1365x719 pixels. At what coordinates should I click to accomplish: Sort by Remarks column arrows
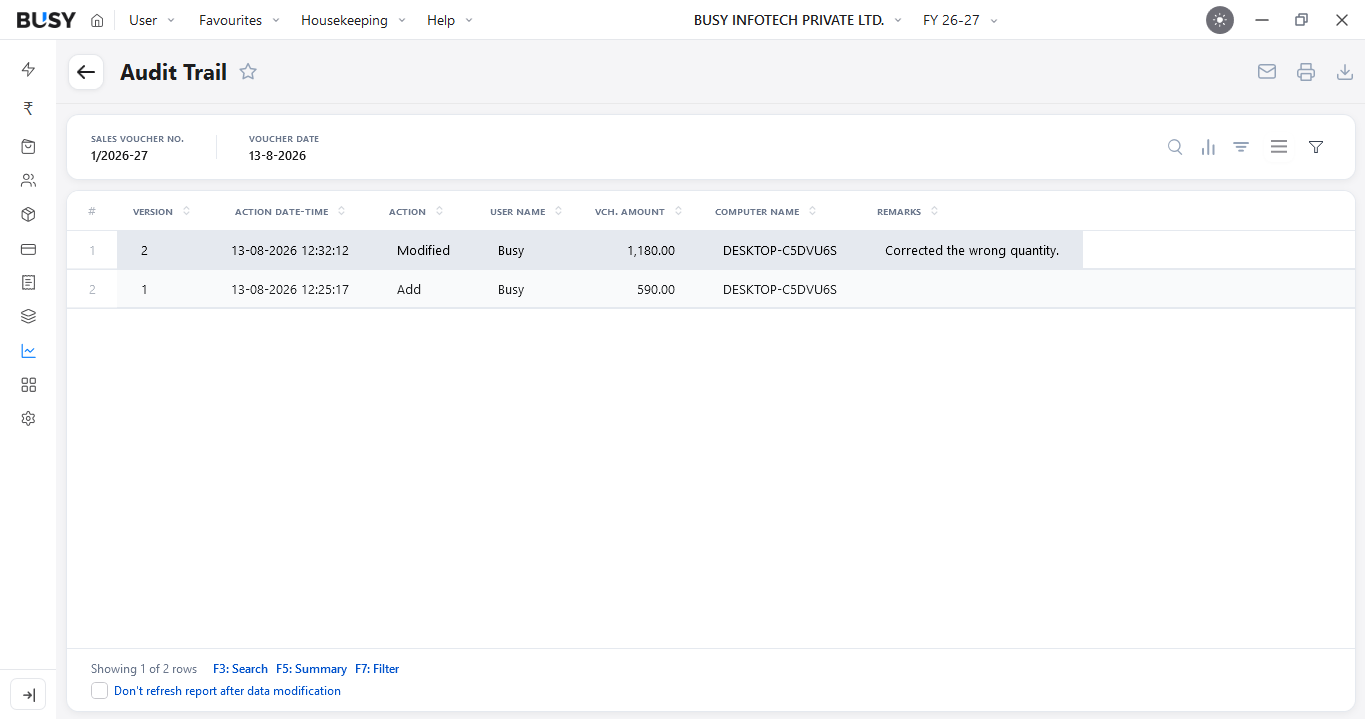(x=934, y=211)
